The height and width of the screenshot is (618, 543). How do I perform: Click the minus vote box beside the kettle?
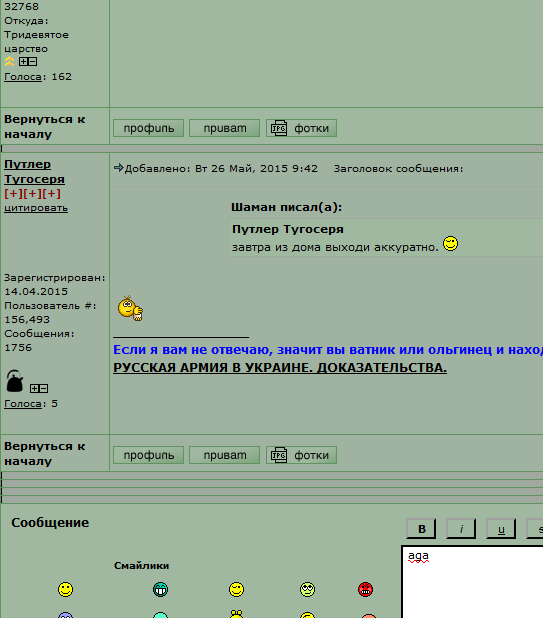coord(44,389)
